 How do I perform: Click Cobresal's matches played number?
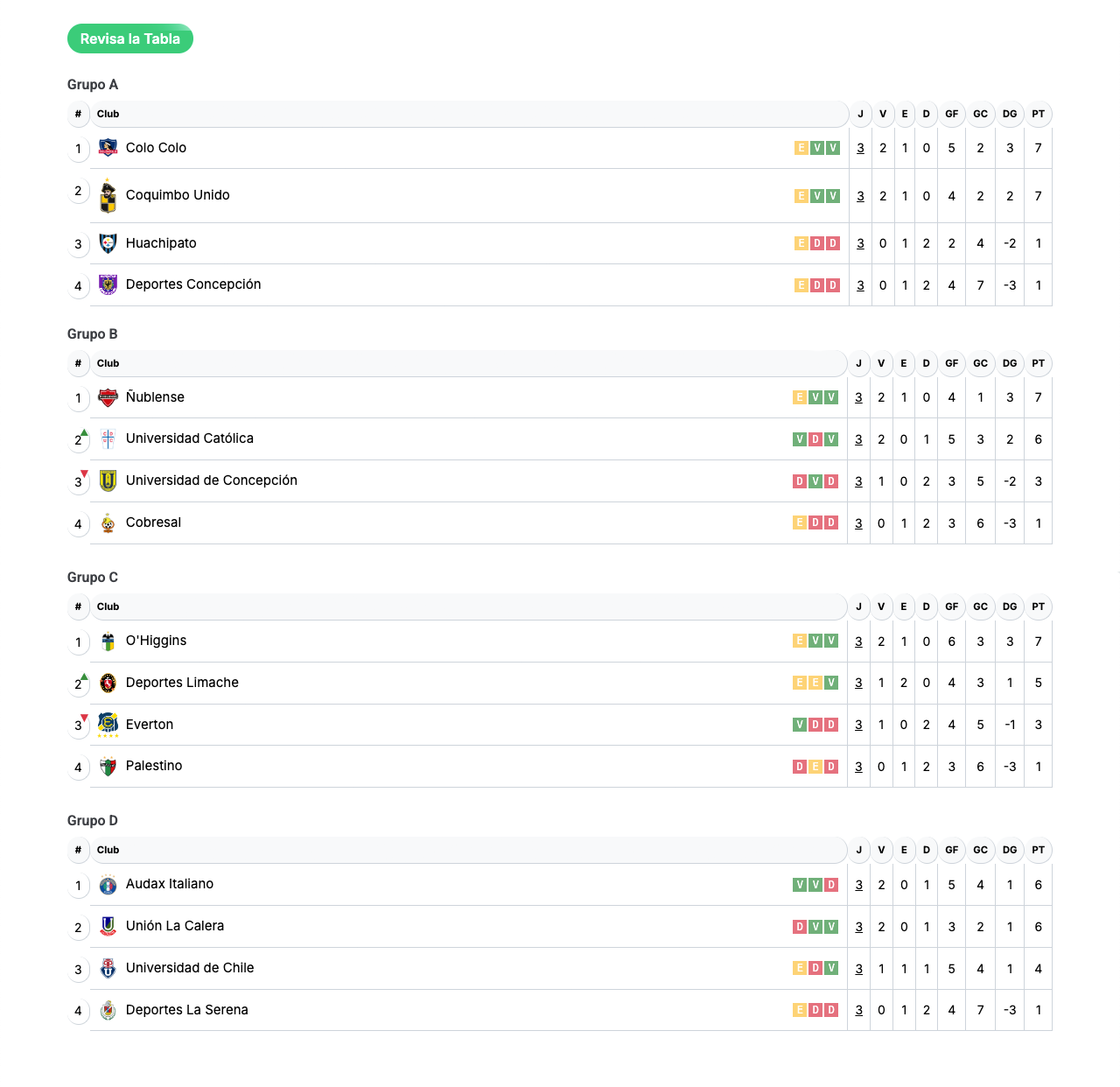click(x=858, y=523)
